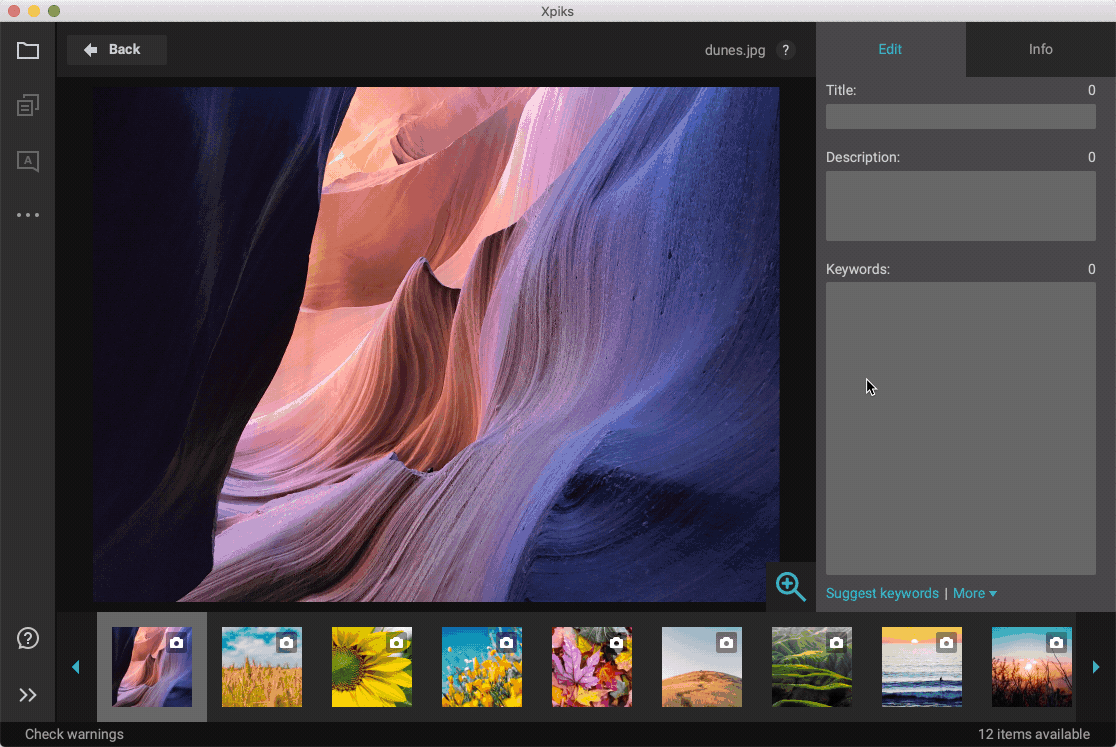
Task: Click Check warnings in the status bar
Action: pos(74,735)
